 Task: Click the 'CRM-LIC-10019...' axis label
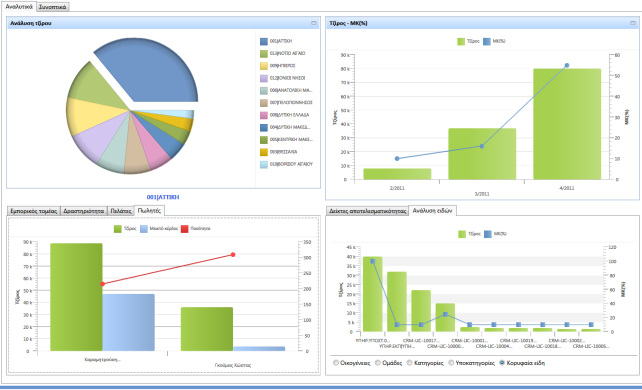point(518,340)
